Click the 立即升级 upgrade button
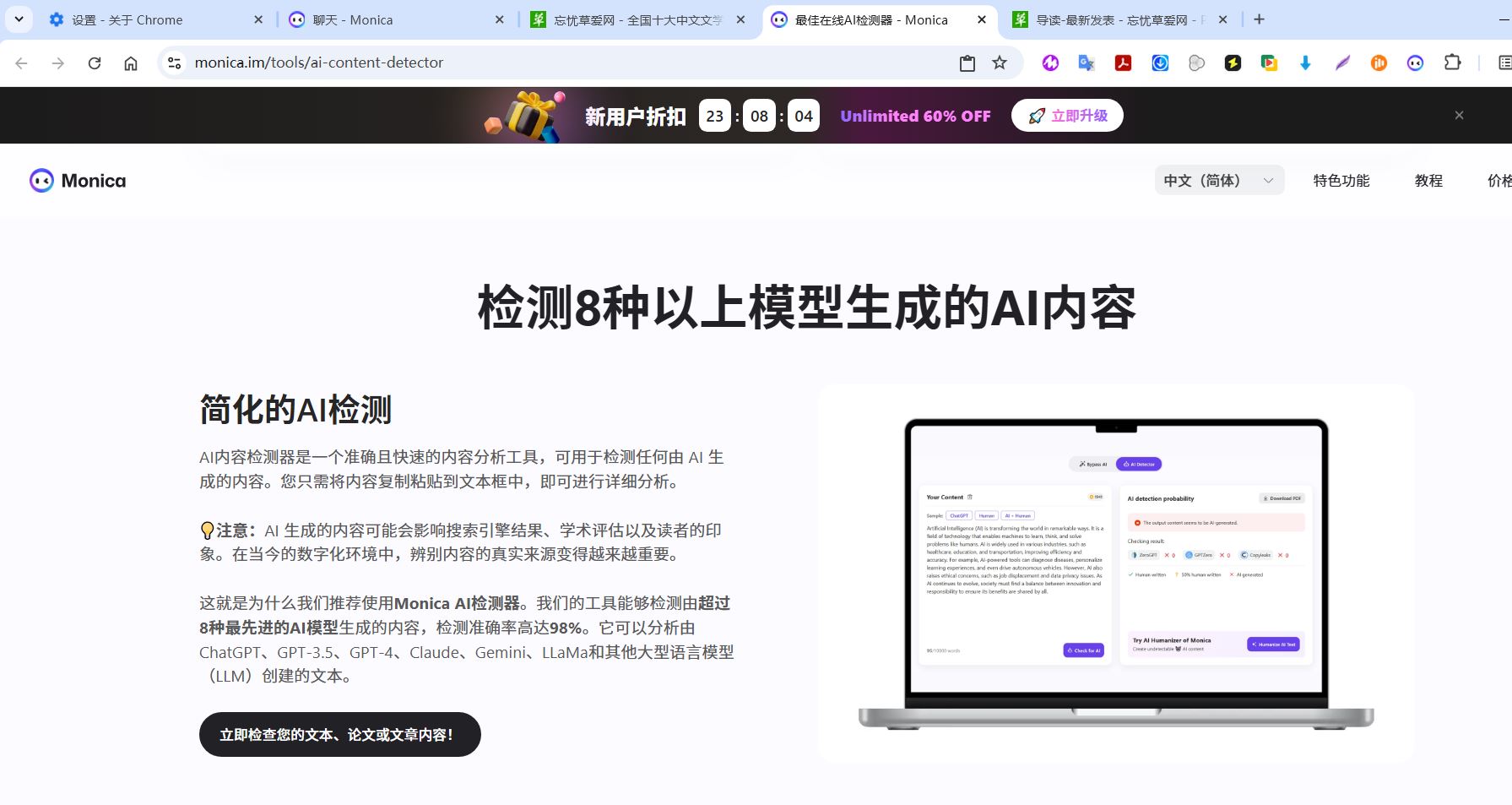This screenshot has width=1512, height=805. [1067, 116]
